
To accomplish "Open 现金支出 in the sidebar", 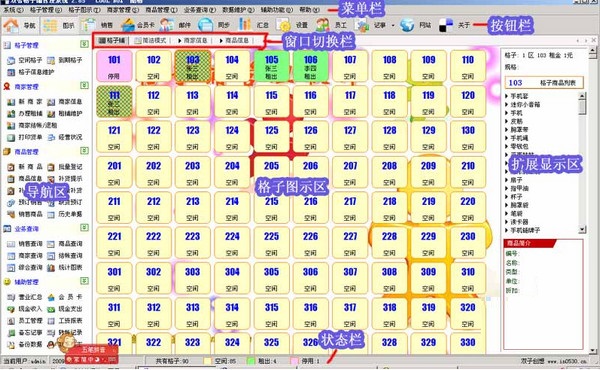I will [x=65, y=309].
